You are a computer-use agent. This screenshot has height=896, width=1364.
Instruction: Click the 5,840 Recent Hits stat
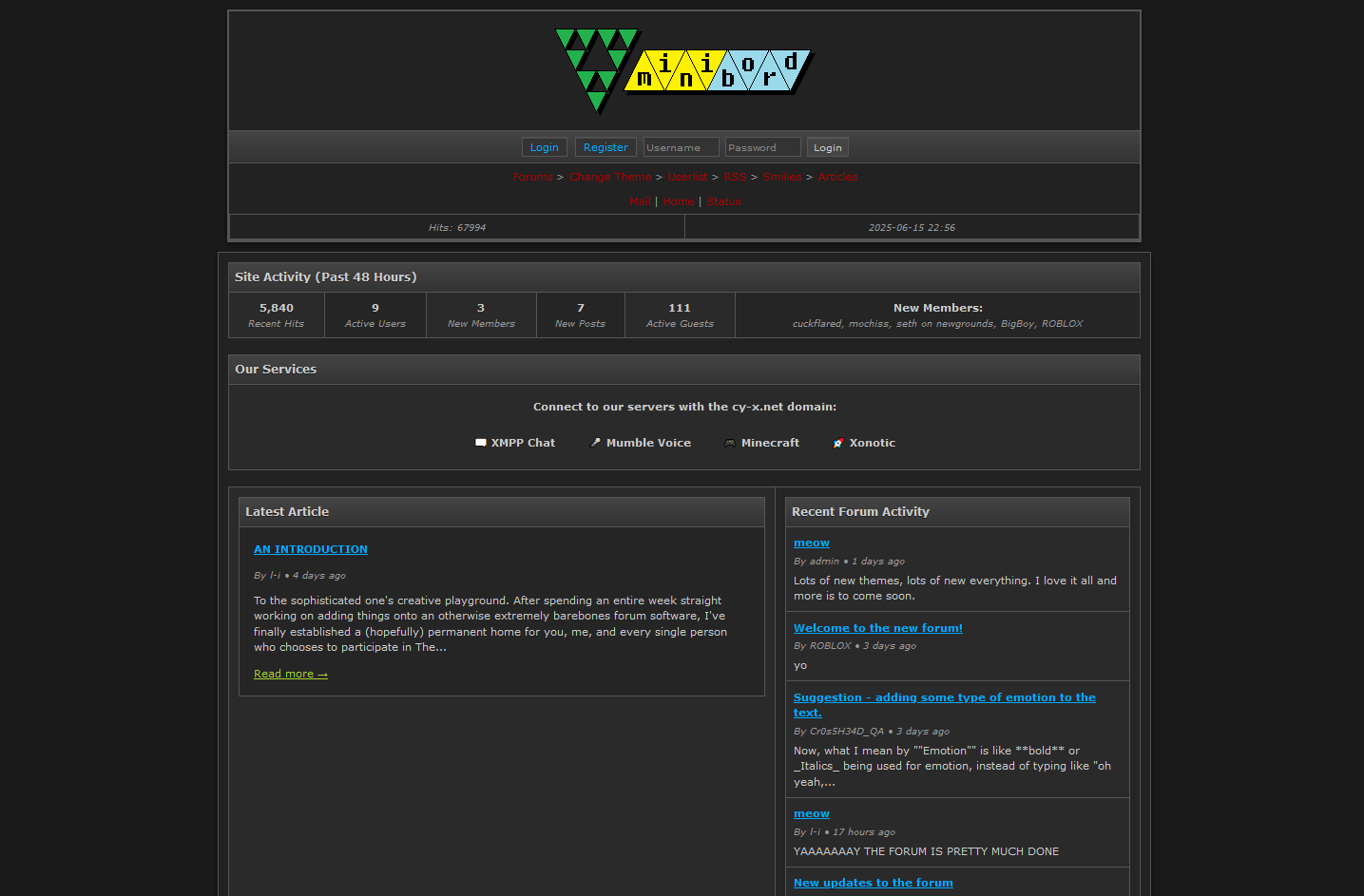277,315
